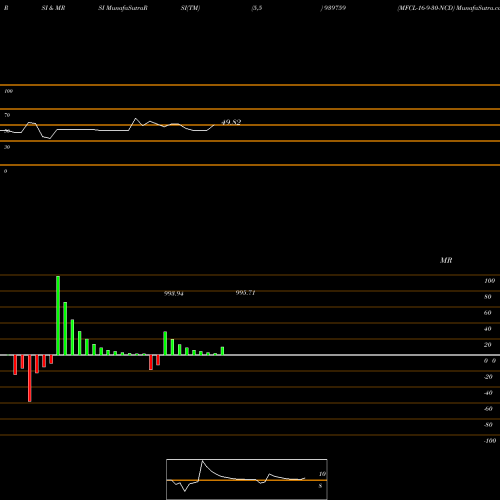Click the RSI value '49.82' label
This screenshot has height=500, width=500.
[x=231, y=122]
